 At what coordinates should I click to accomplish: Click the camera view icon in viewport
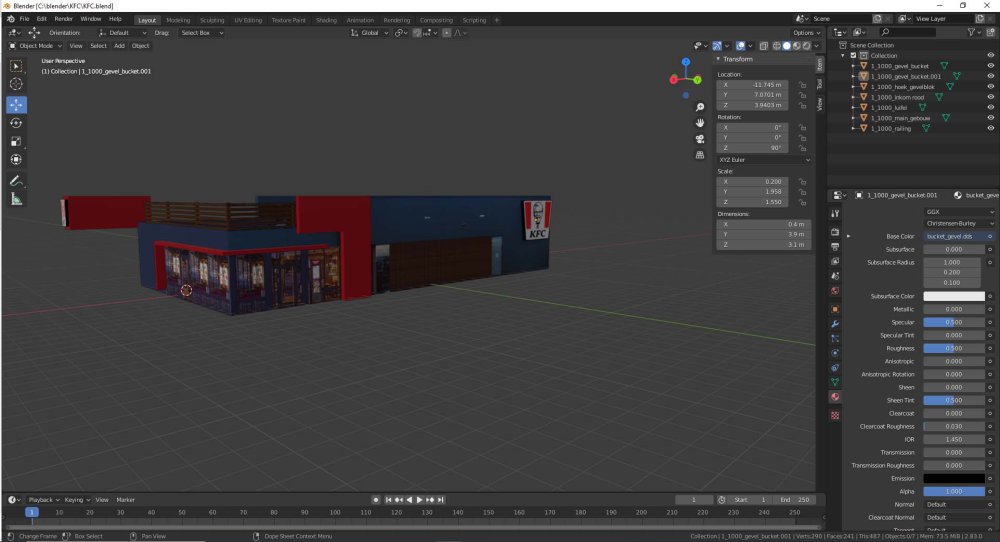[x=700, y=139]
